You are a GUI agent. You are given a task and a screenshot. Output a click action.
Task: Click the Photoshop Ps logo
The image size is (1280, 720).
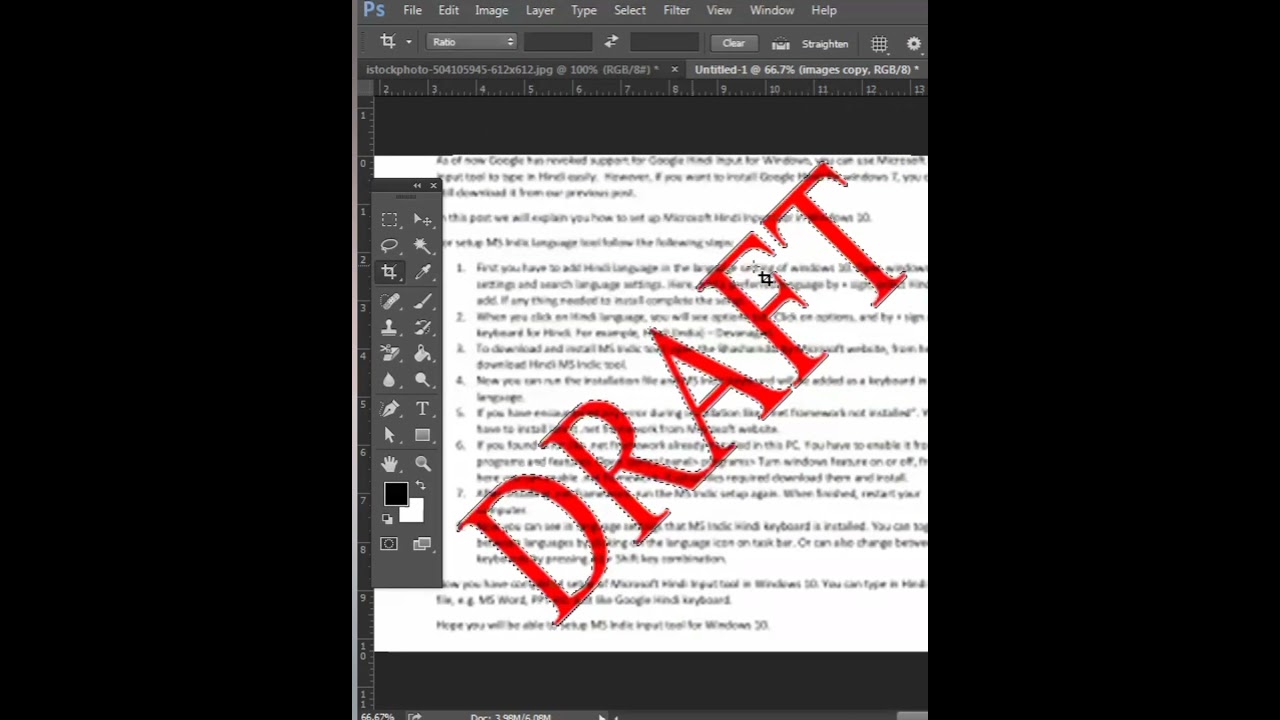click(x=374, y=10)
